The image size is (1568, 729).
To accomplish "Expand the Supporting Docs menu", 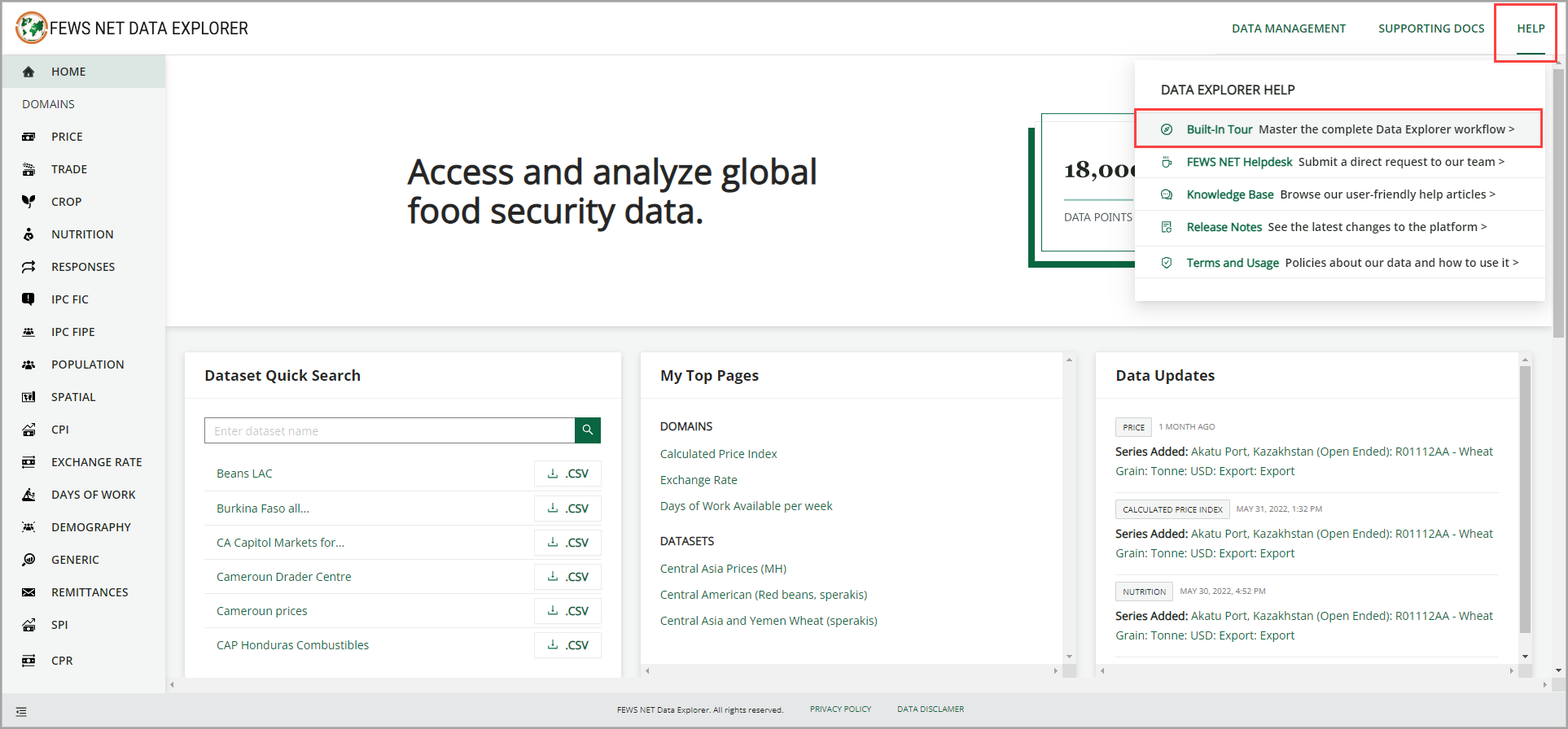I will tap(1430, 28).
